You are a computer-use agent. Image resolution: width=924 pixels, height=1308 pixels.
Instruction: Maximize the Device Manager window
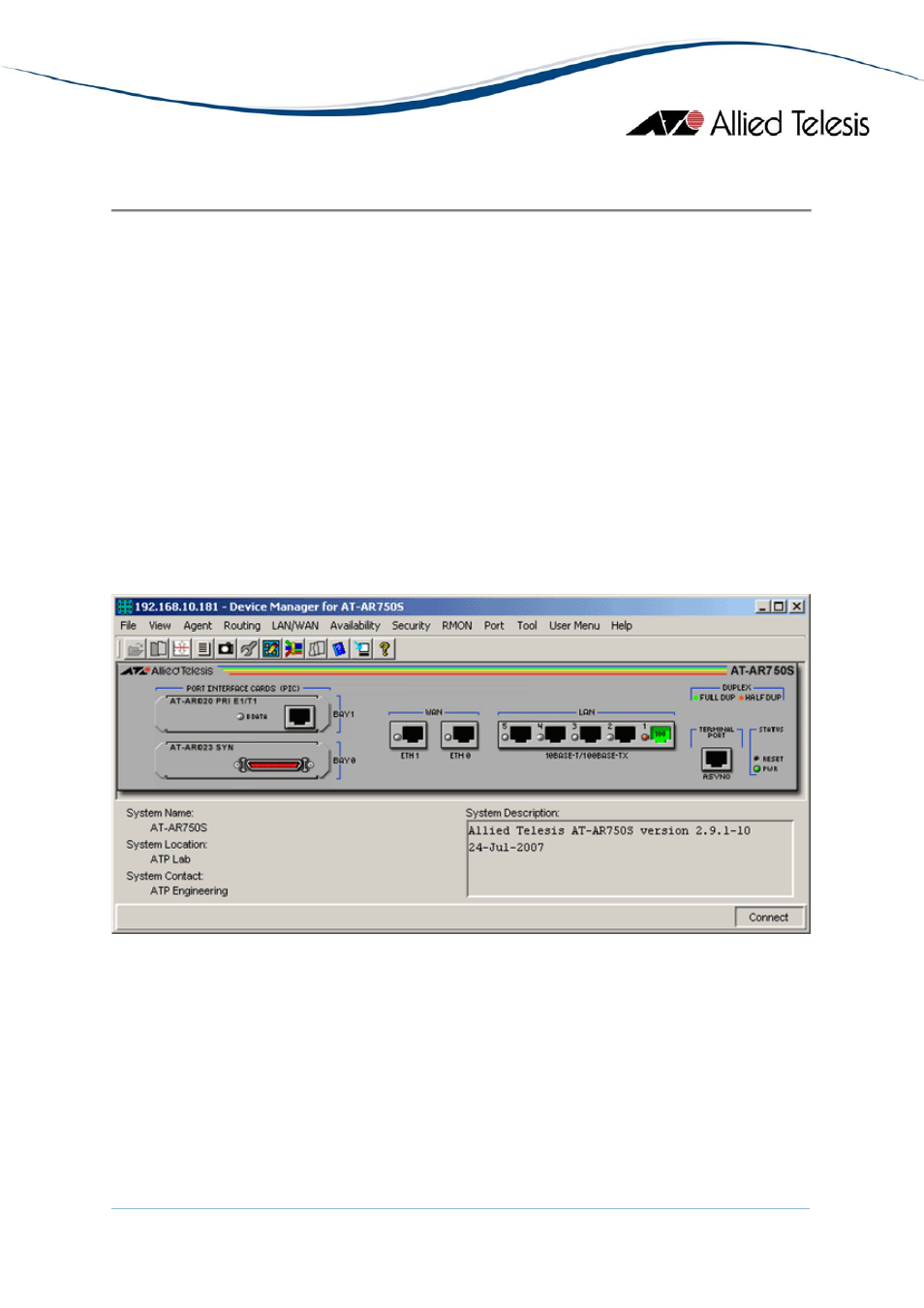(779, 607)
